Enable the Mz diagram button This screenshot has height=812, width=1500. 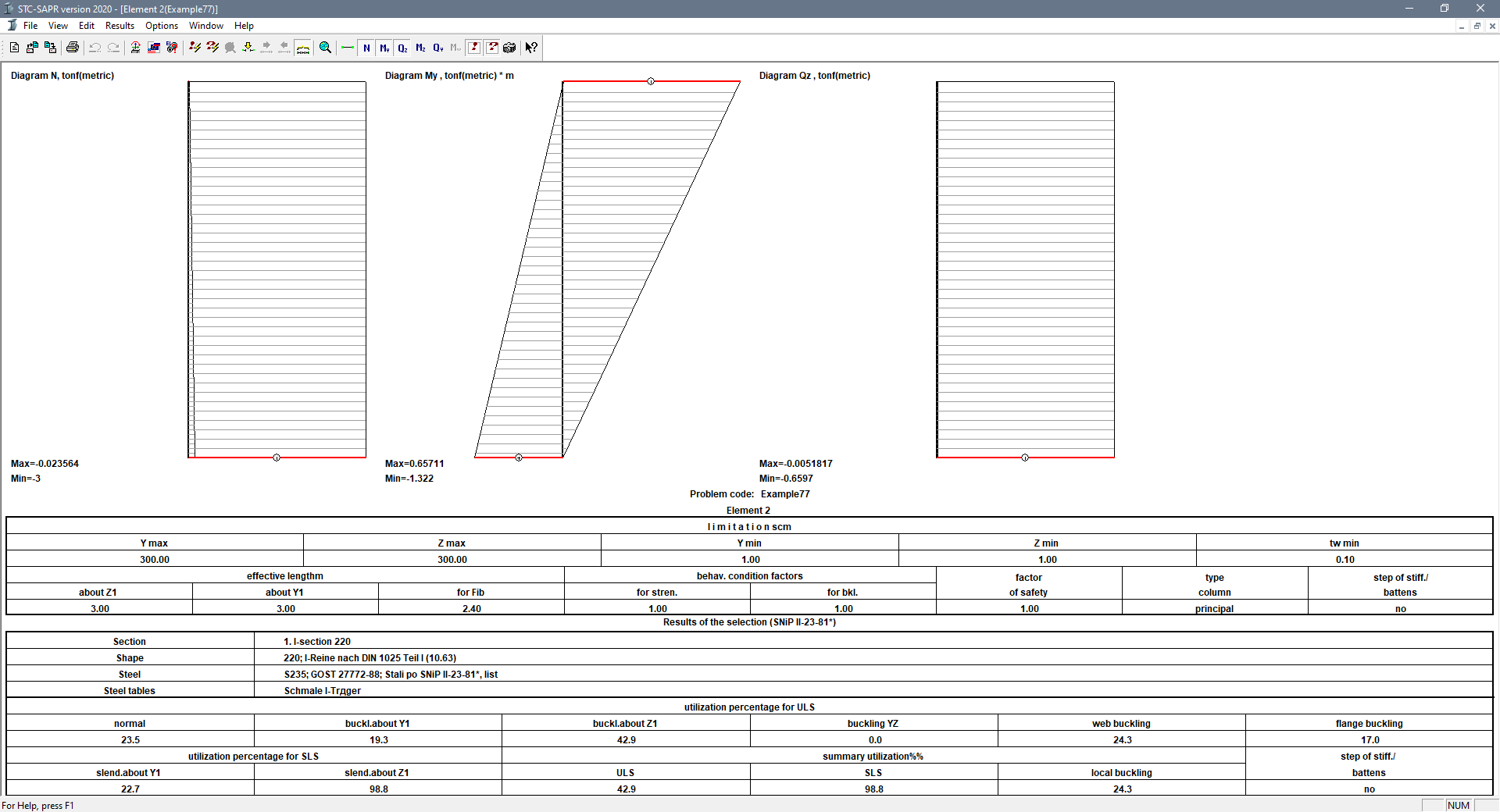(x=420, y=48)
